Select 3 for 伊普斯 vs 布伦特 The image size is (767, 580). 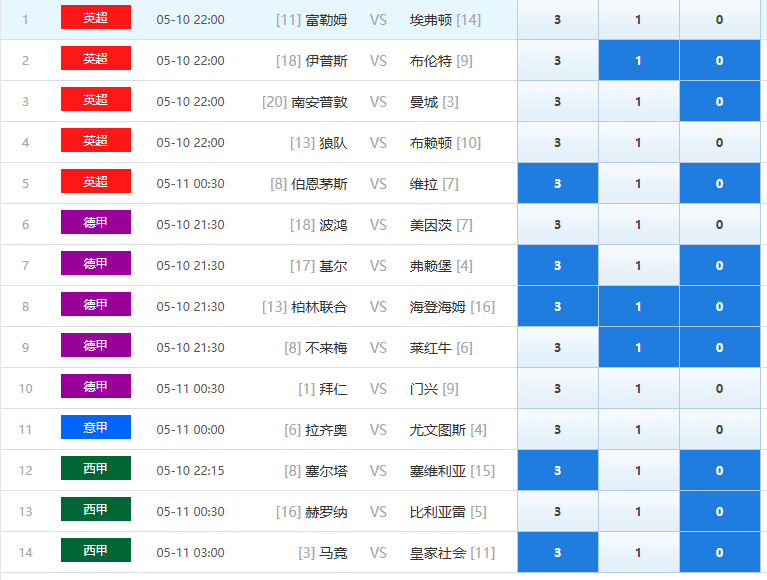coord(558,61)
